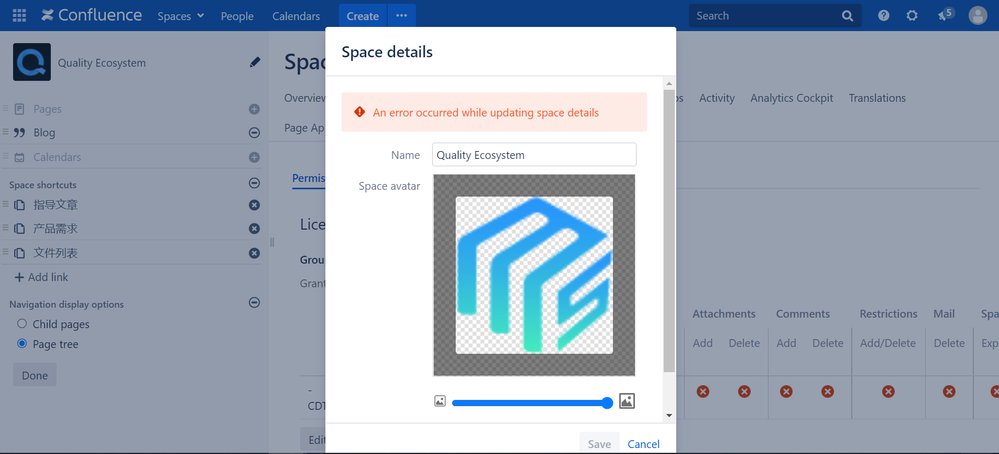
Task: Open Blog in the sidebar
Action: [x=44, y=132]
